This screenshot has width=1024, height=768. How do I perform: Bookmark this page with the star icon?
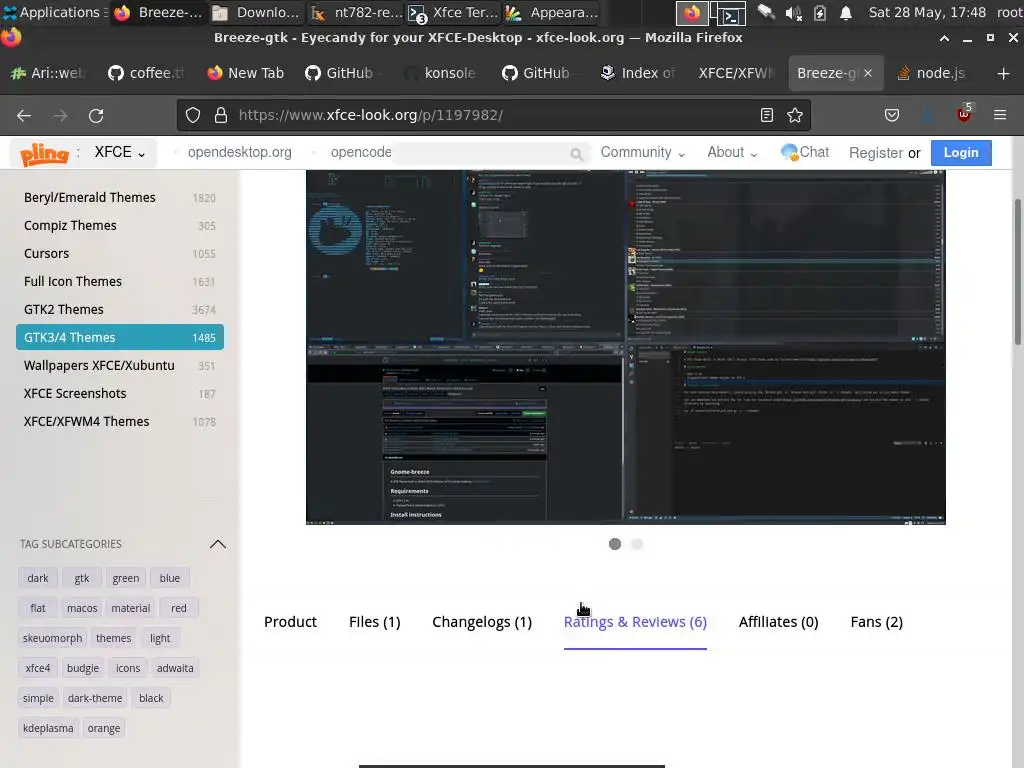(x=795, y=115)
